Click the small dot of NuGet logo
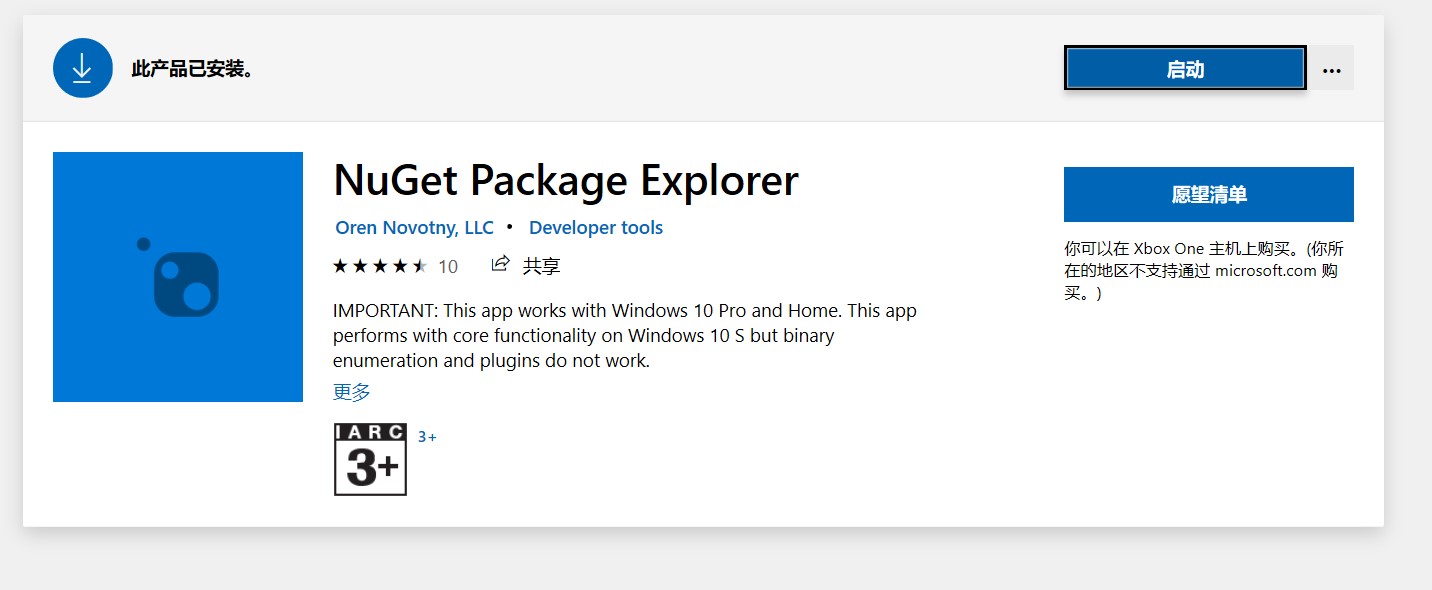1432x590 pixels. (x=143, y=244)
